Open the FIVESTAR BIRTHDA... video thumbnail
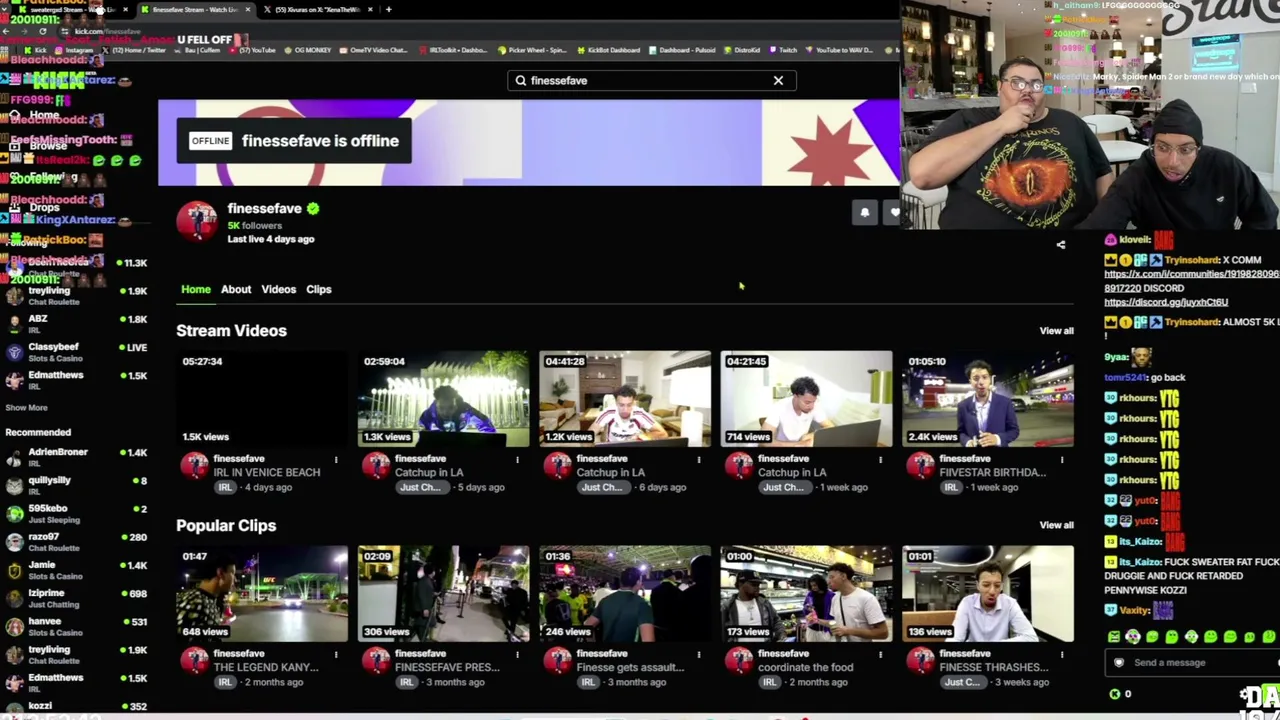This screenshot has width=1280, height=720. point(988,398)
